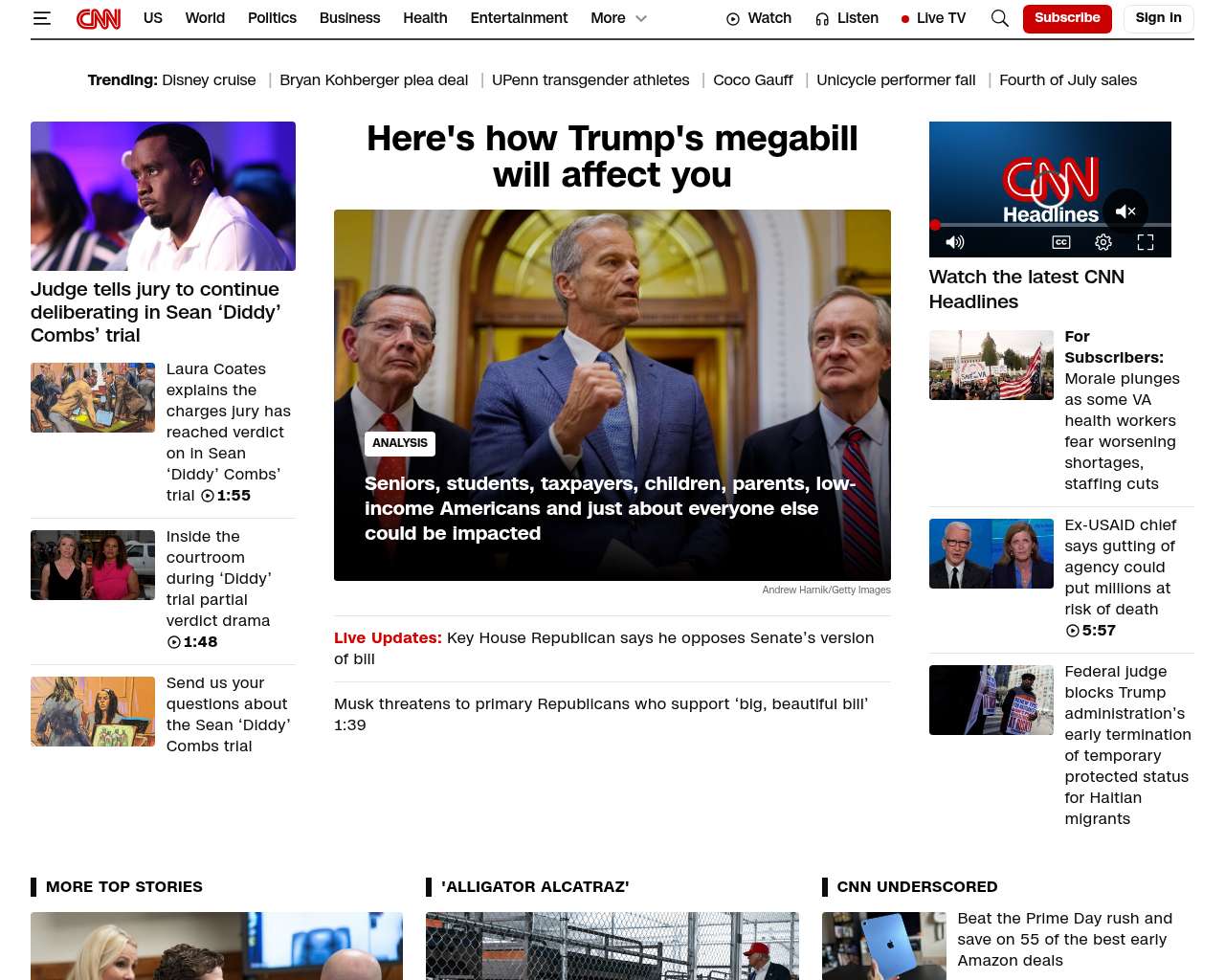Open the Diddy trial jury headline

(x=156, y=312)
